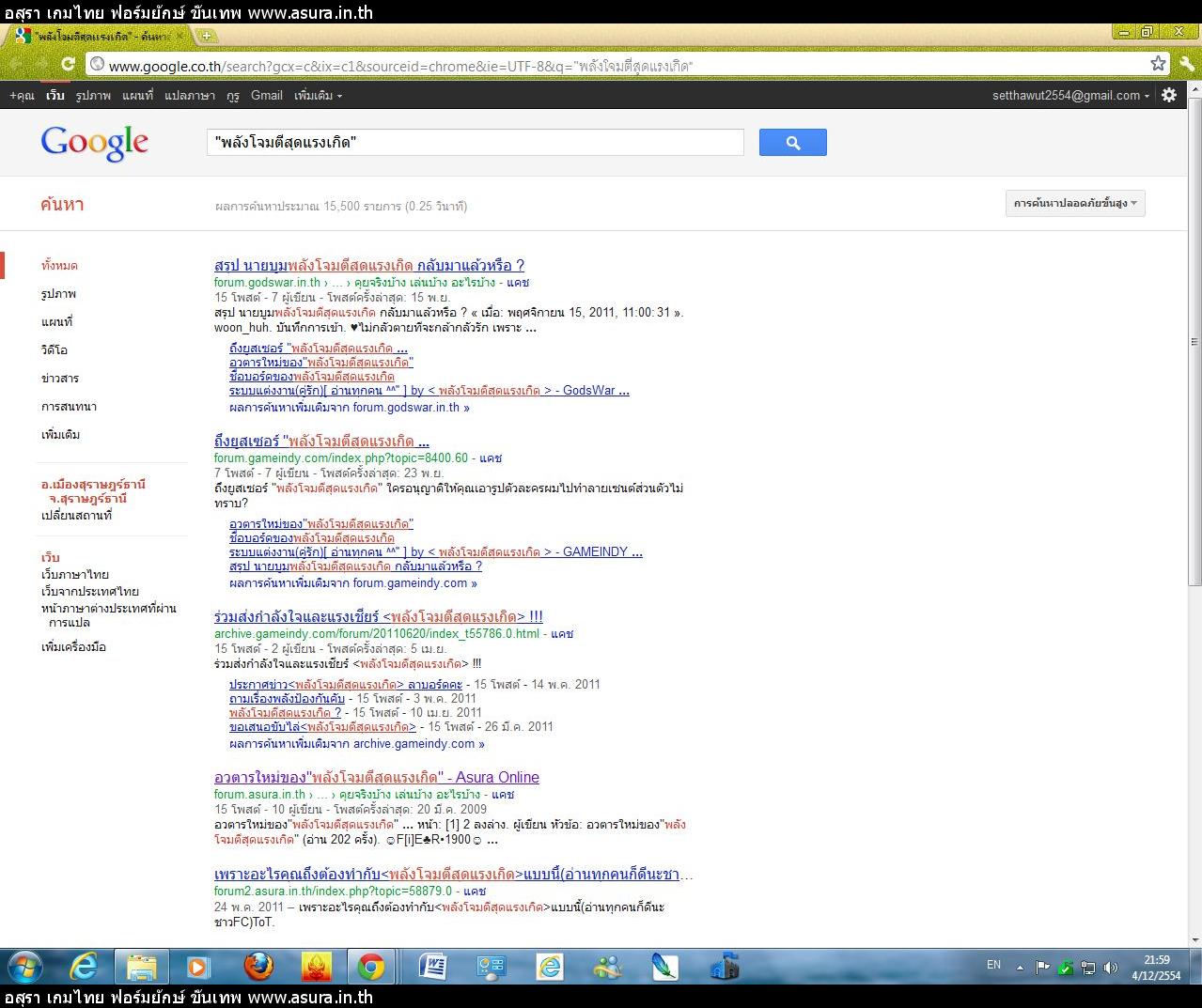This screenshot has width=1202, height=1008.
Task: Click the +คุณ link in Google bar
Action: pyautogui.click(x=22, y=96)
